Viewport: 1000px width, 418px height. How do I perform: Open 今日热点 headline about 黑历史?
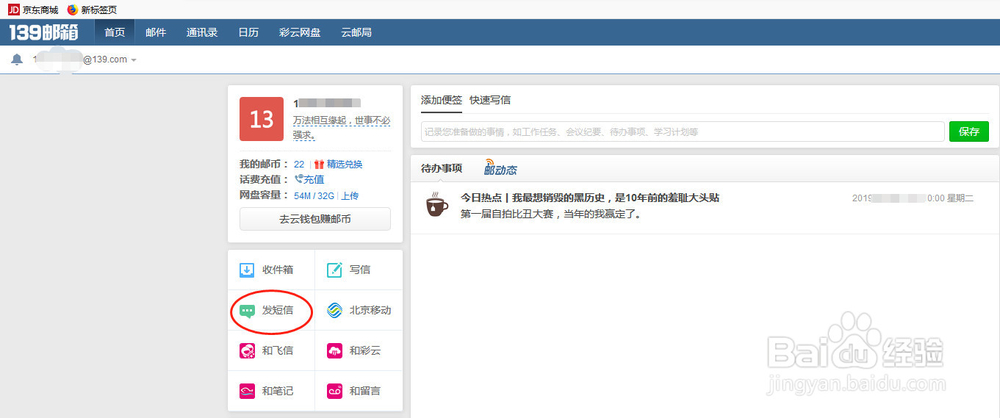tap(590, 197)
